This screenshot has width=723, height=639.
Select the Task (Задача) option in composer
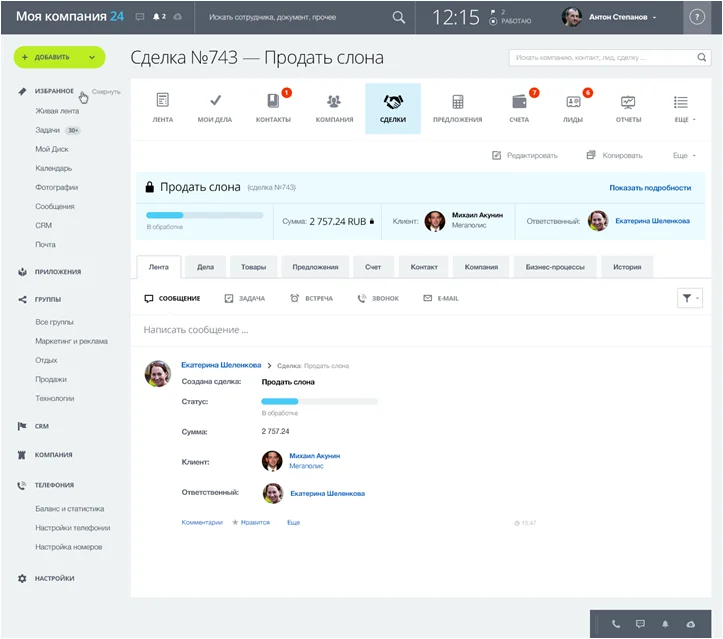[x=245, y=298]
